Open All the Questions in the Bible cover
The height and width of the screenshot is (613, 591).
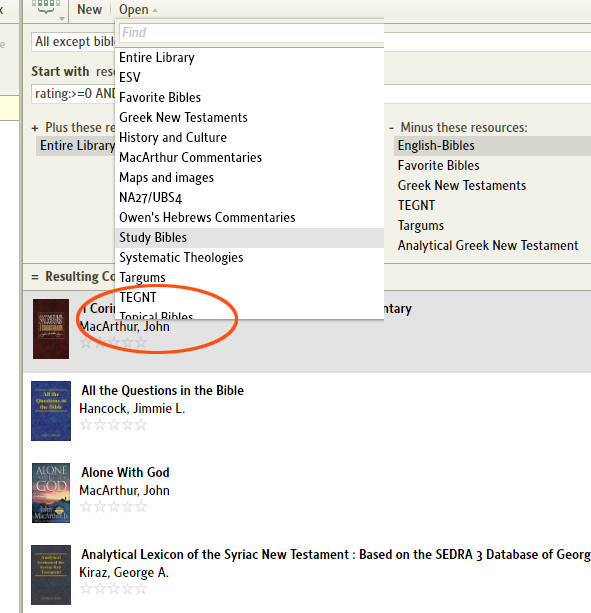pyautogui.click(x=51, y=411)
